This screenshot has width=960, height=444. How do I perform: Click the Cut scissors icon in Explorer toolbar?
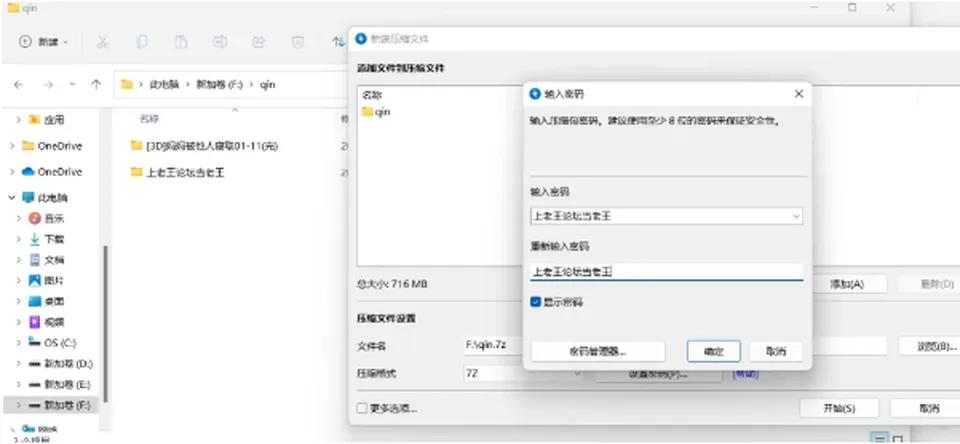pyautogui.click(x=102, y=42)
